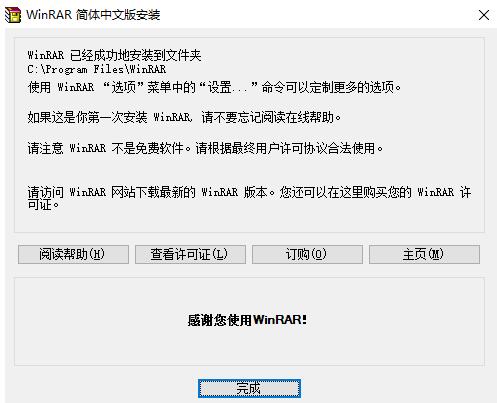This screenshot has width=497, height=403.
Task: Open the homepage with 主页(M)
Action: [x=424, y=254]
